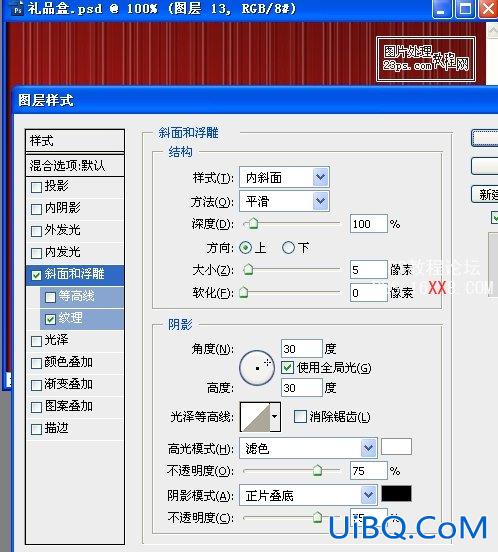
Task: Click the 软化 soften slider handle
Action: (244, 292)
